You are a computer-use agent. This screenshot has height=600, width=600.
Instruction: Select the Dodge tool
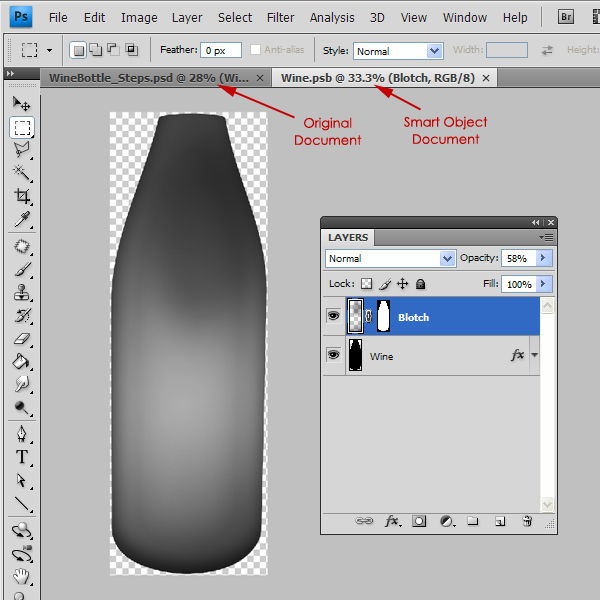click(x=21, y=408)
